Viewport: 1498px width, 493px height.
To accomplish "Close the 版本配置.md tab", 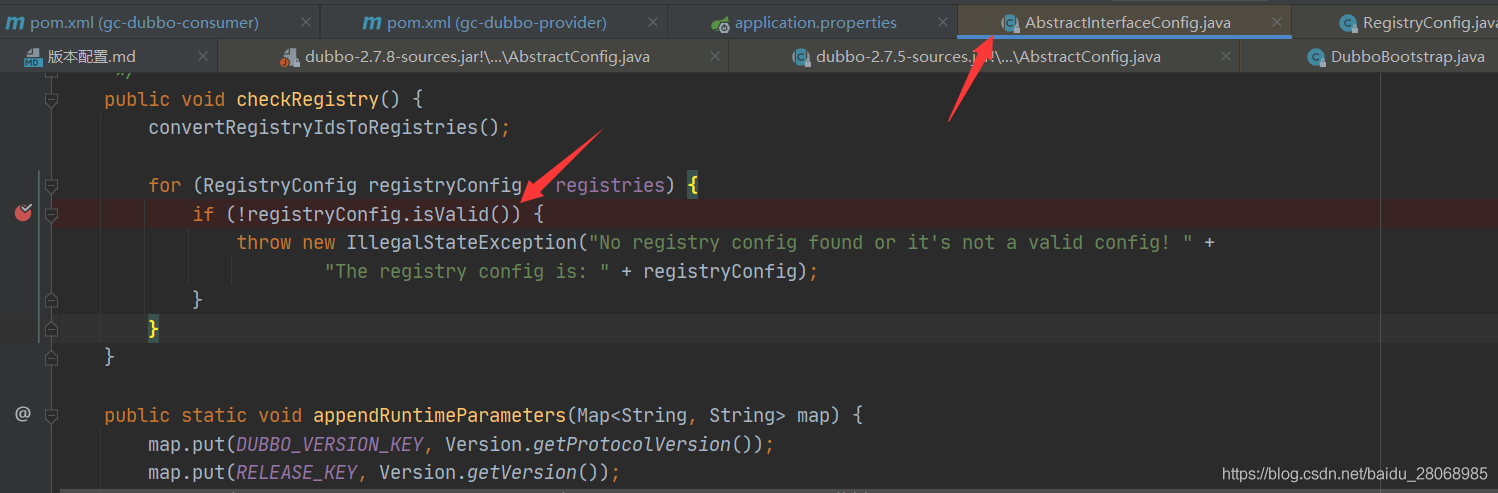I will tap(202, 57).
